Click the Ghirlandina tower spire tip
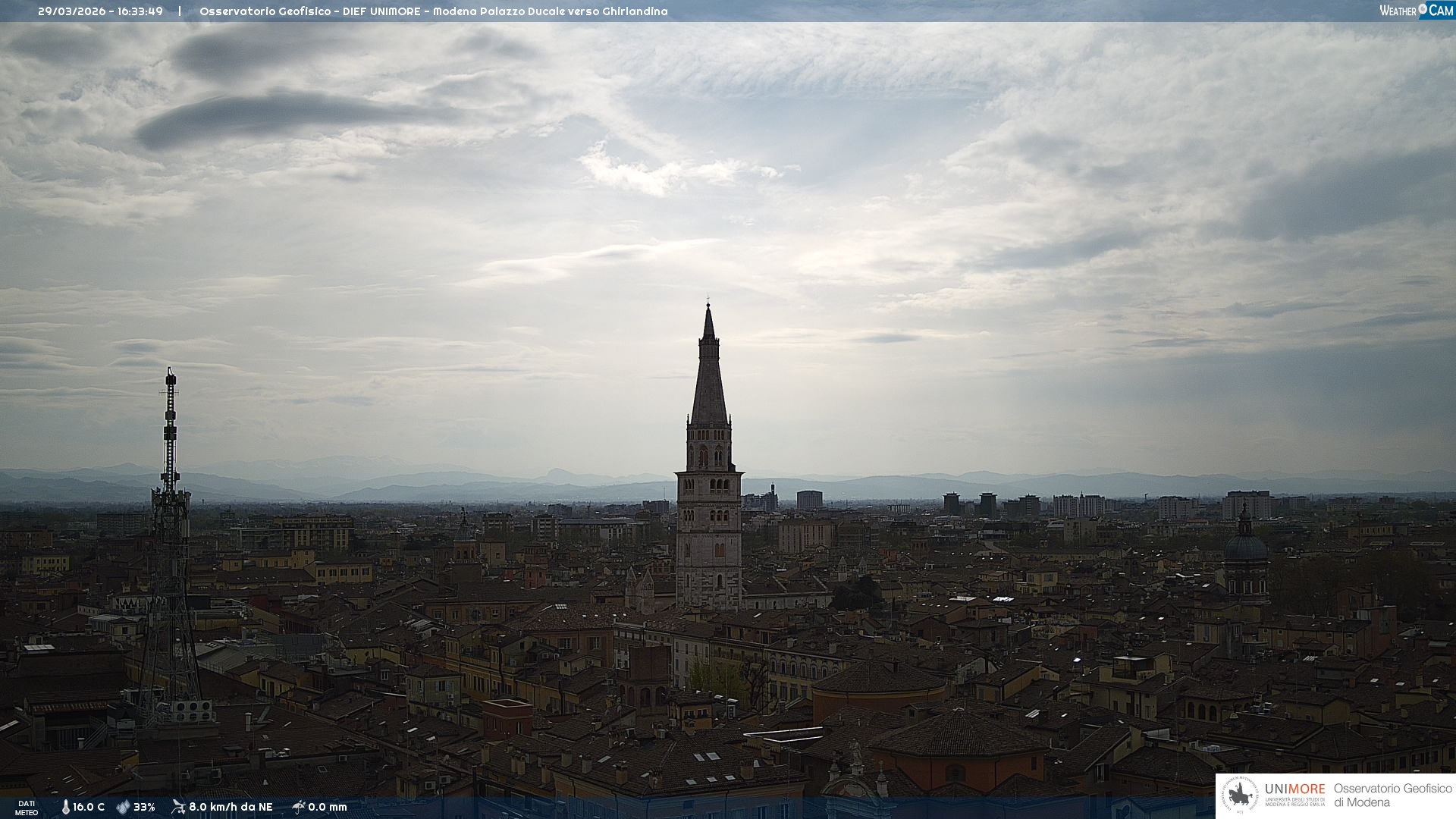This screenshot has height=819, width=1456. coord(708,311)
